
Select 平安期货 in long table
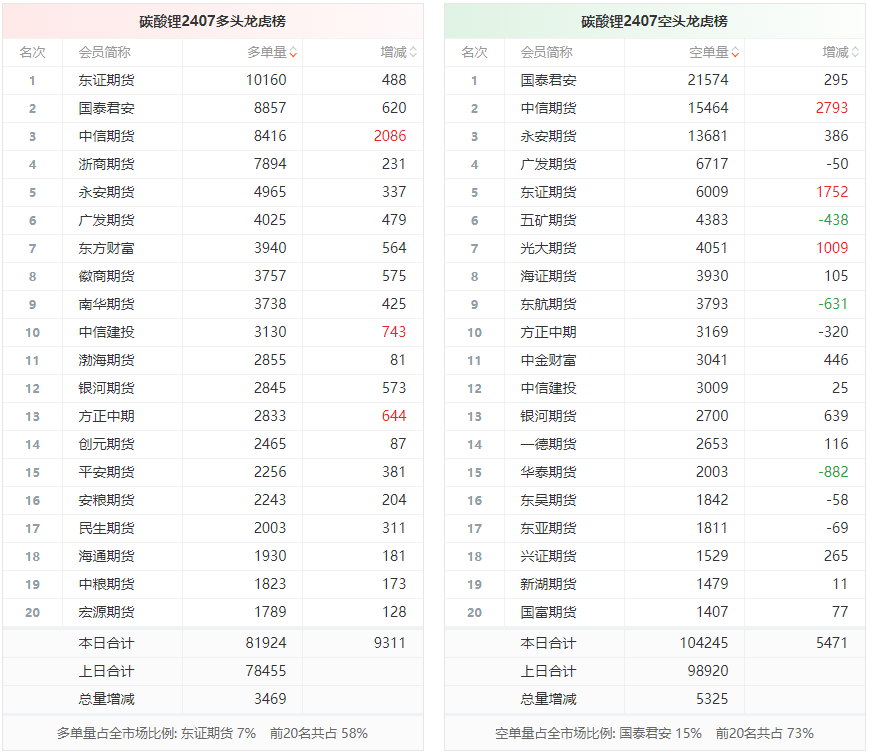click(106, 472)
